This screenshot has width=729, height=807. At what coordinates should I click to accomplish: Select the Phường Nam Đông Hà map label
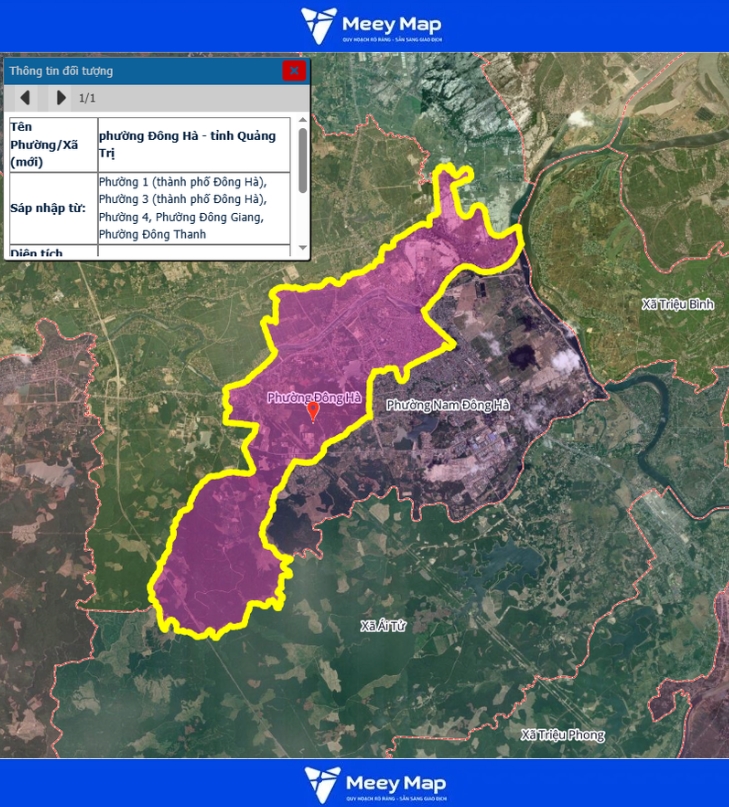(x=447, y=405)
